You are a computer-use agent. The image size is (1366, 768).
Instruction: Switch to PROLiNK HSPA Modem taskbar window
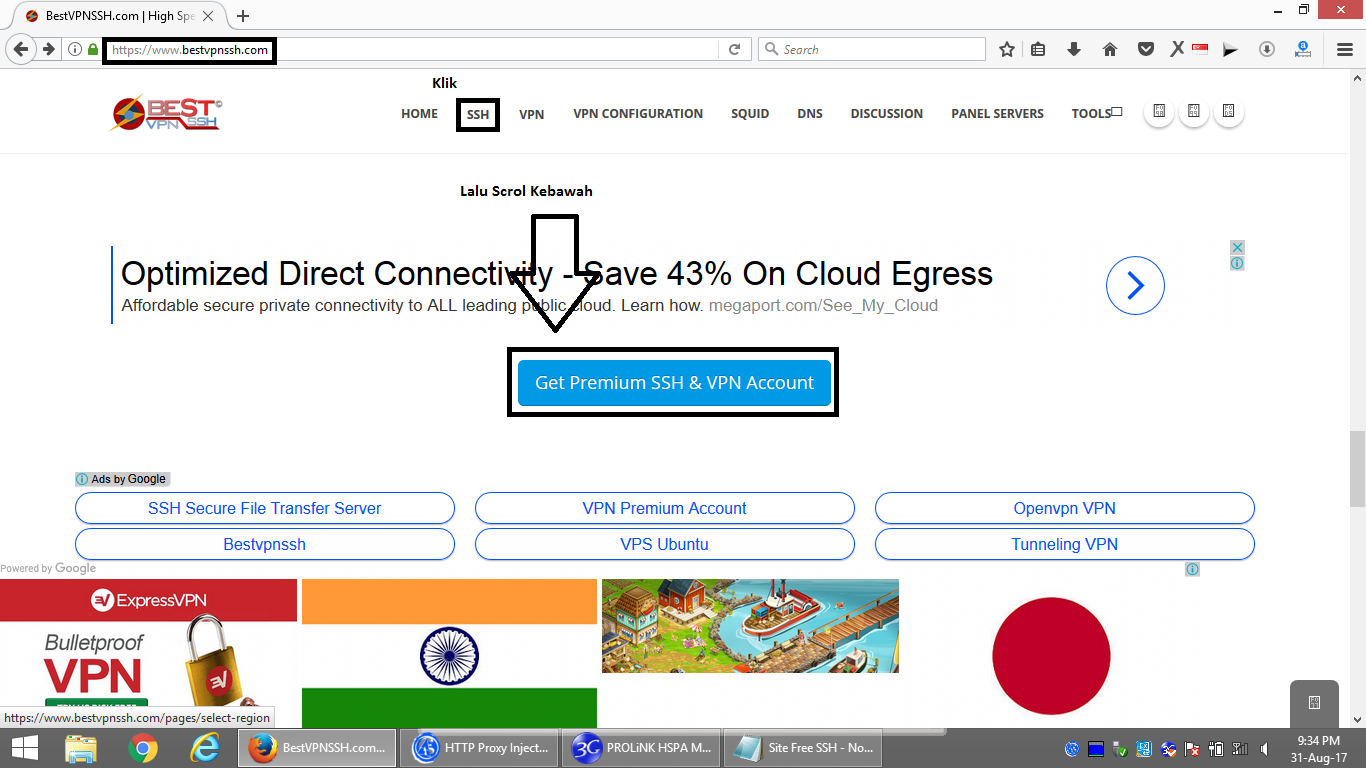point(643,748)
